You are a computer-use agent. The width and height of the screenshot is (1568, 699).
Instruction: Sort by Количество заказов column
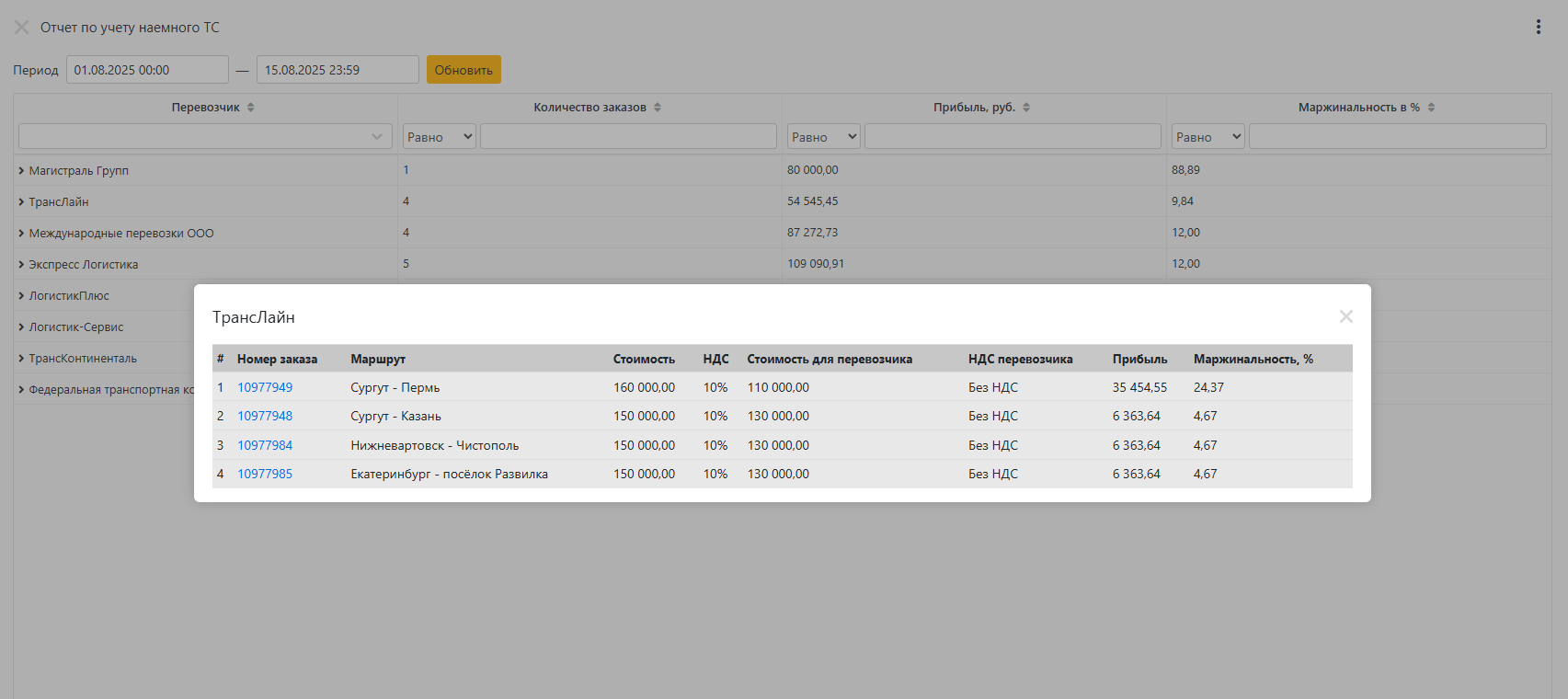658,108
